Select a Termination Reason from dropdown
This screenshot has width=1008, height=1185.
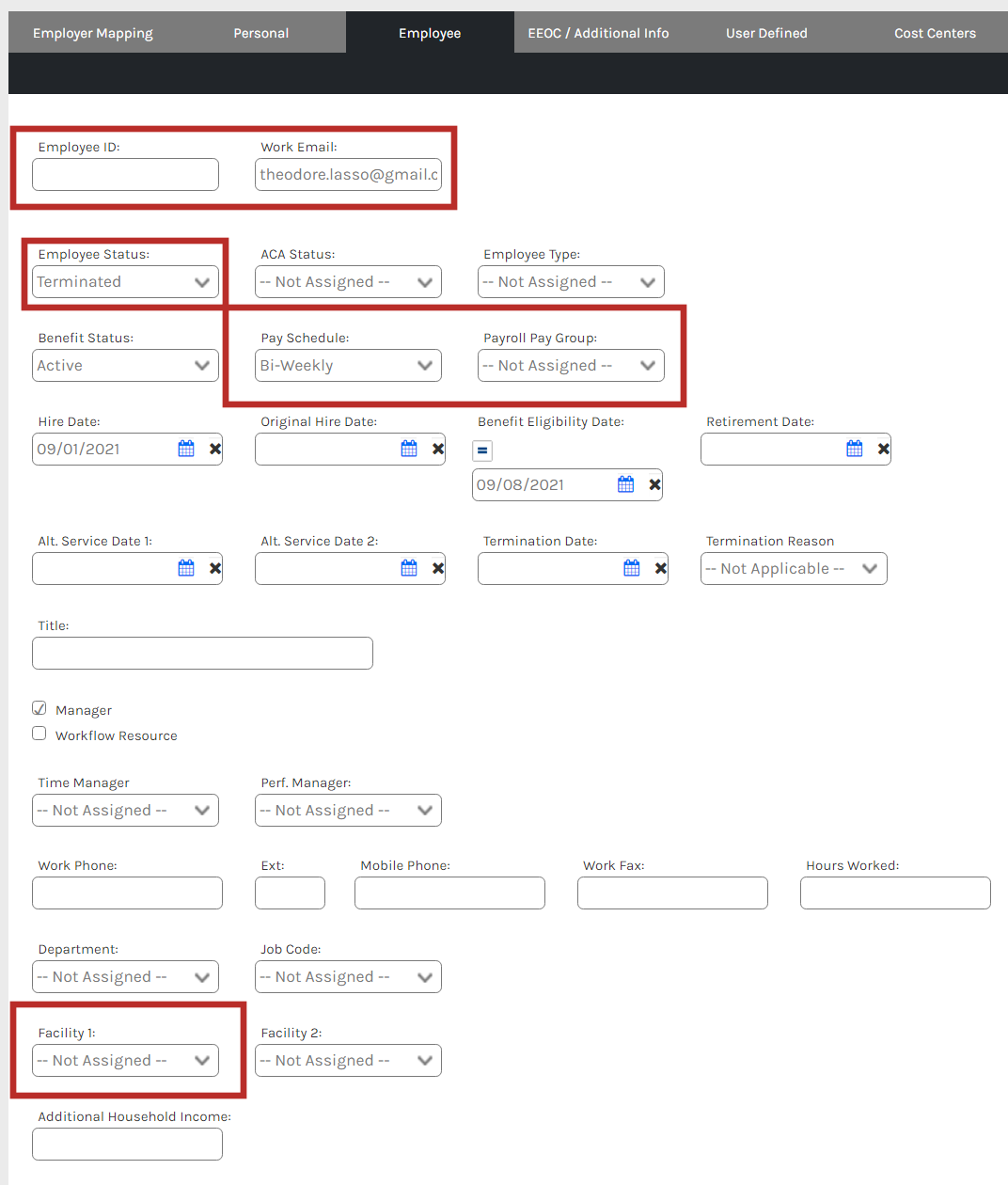(794, 568)
